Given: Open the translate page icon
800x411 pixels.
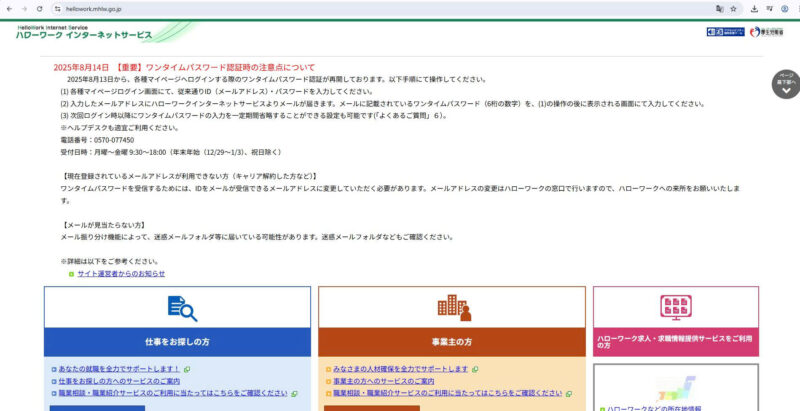Looking at the screenshot, I should (x=719, y=9).
